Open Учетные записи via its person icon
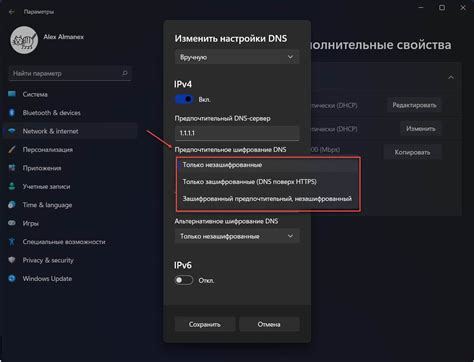 [12, 186]
